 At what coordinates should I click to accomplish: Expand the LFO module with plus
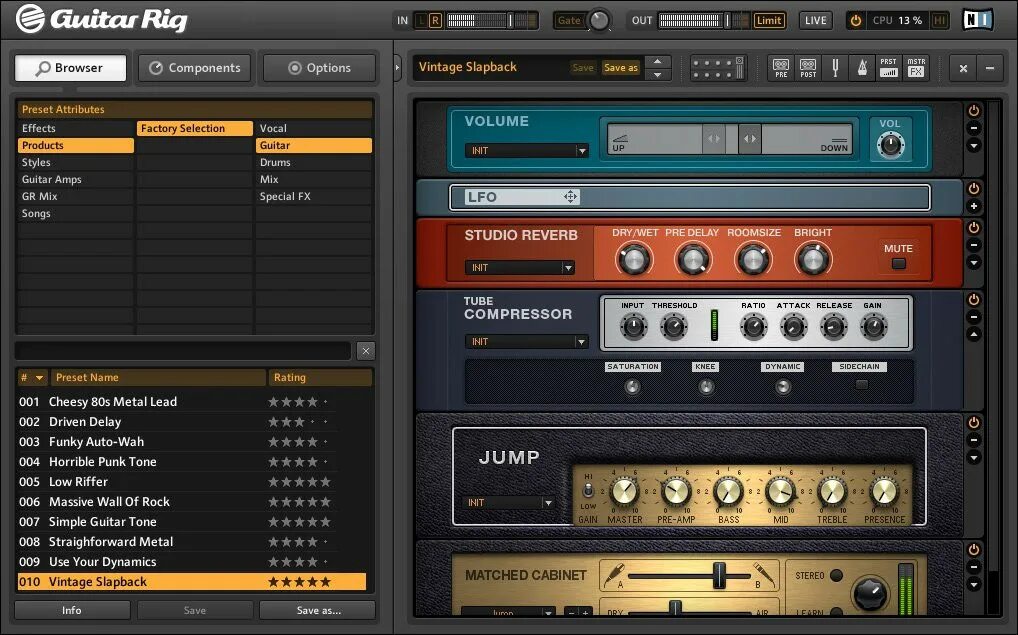pyautogui.click(x=973, y=206)
